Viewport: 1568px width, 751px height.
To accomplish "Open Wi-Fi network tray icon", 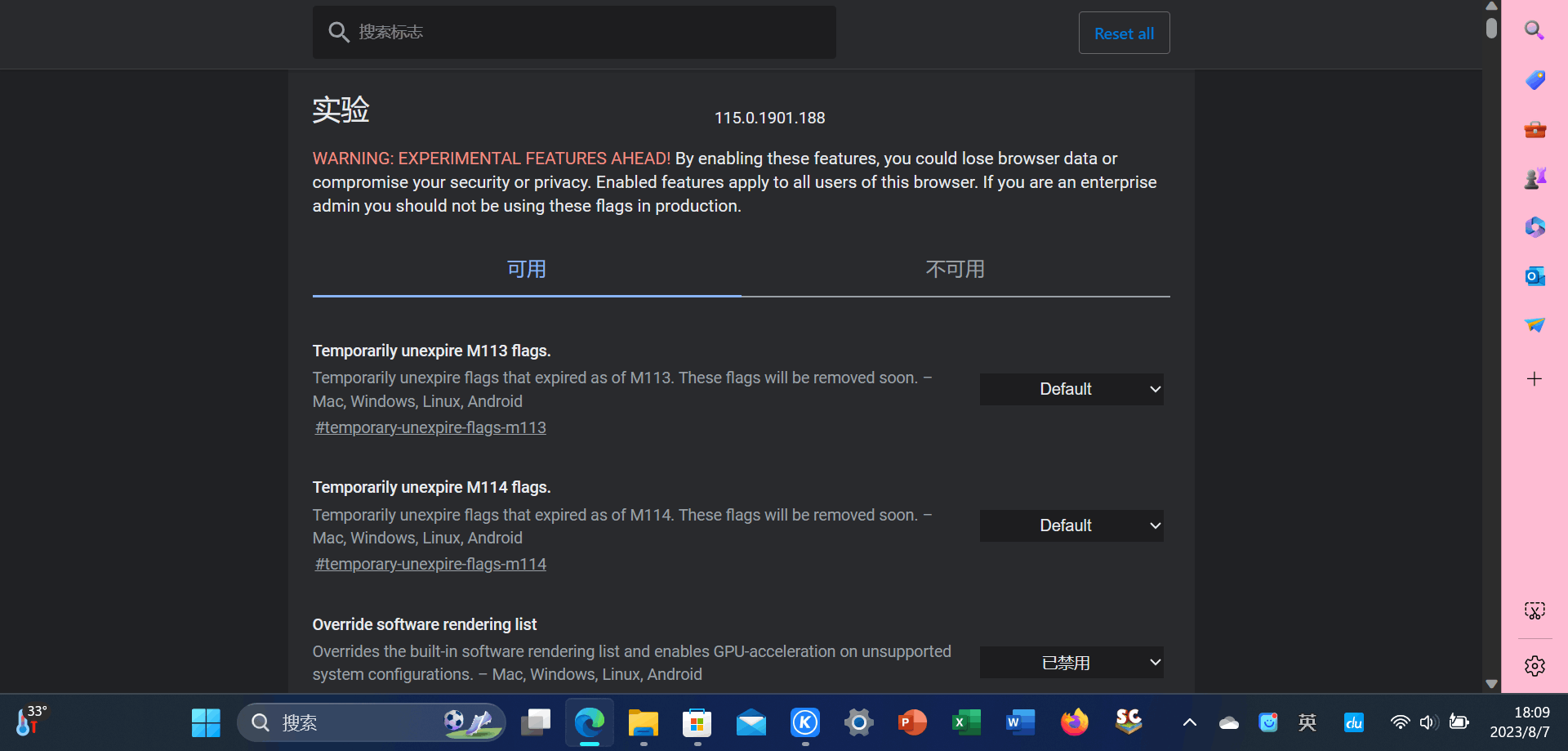I will 1400,722.
